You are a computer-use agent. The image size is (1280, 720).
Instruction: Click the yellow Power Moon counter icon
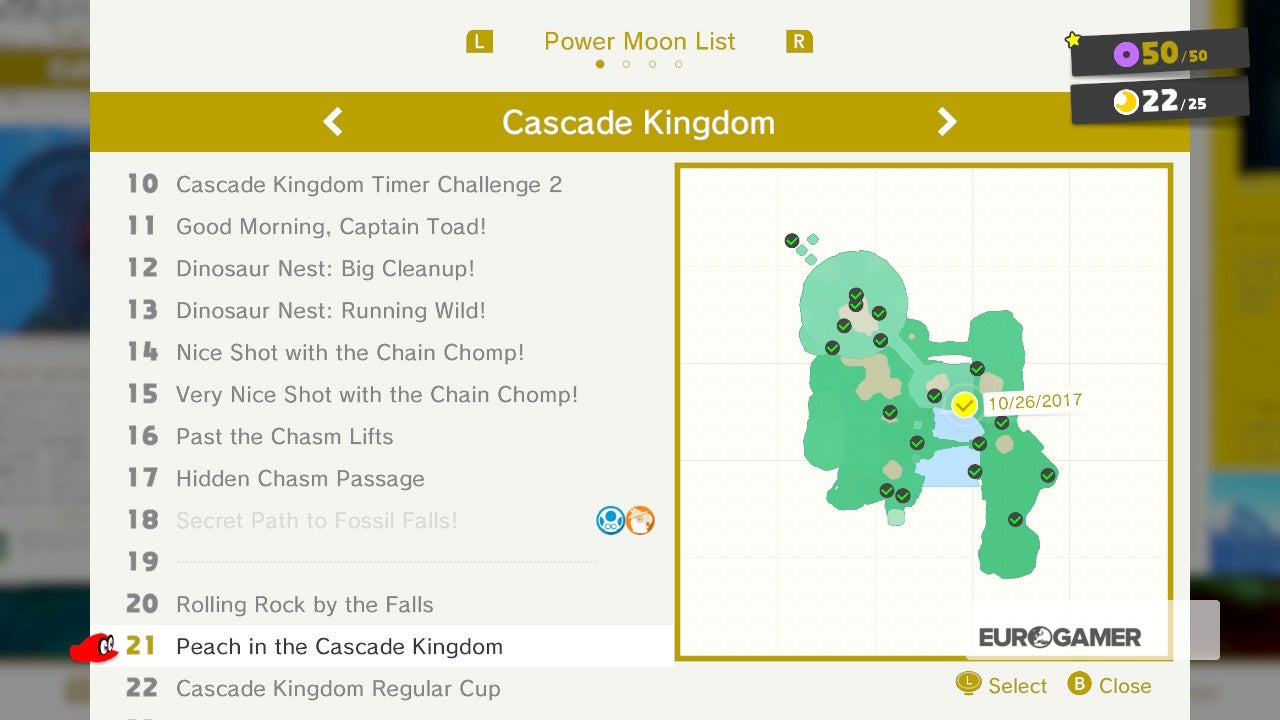point(1127,102)
